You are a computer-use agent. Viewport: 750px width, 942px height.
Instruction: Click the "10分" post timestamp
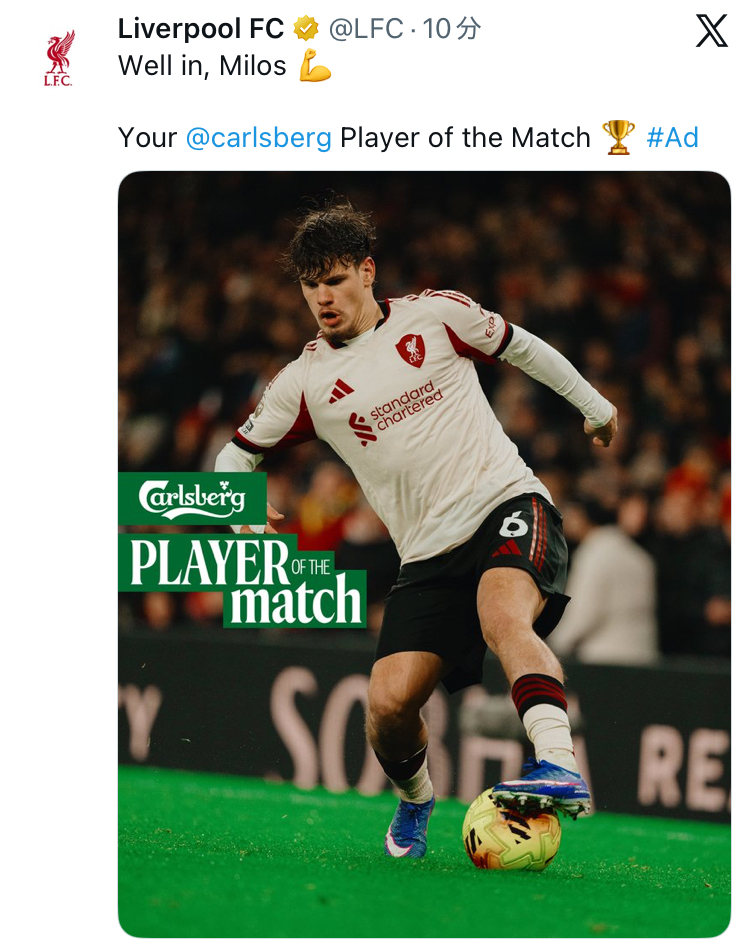(452, 30)
